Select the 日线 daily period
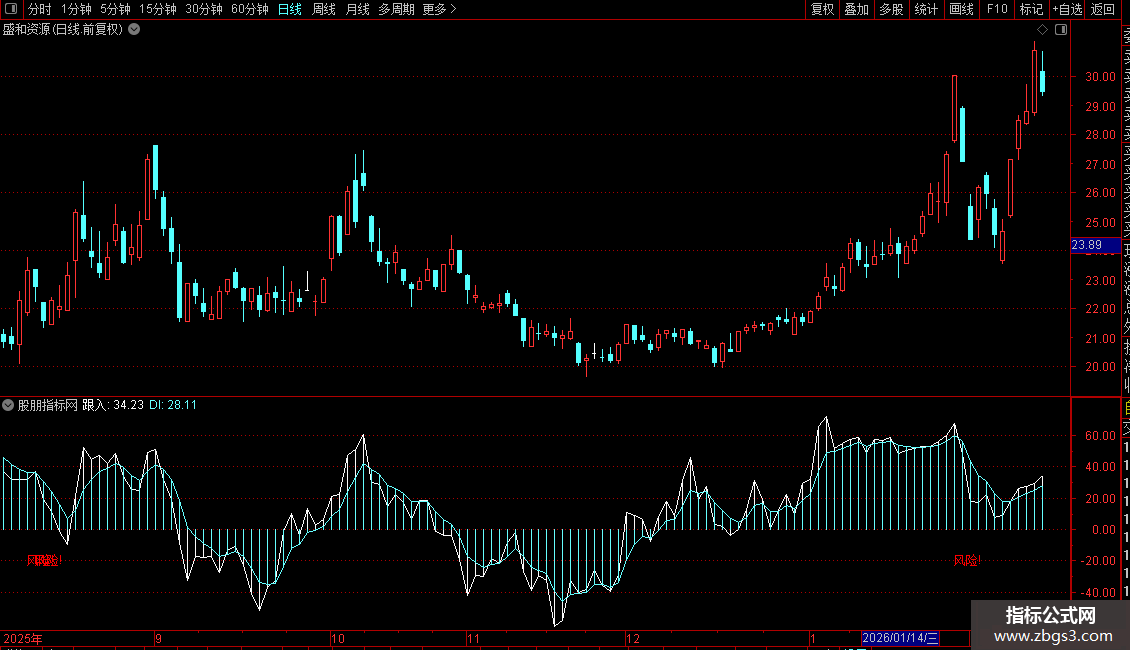Screen dimensions: 1130x650 (x=290, y=9)
